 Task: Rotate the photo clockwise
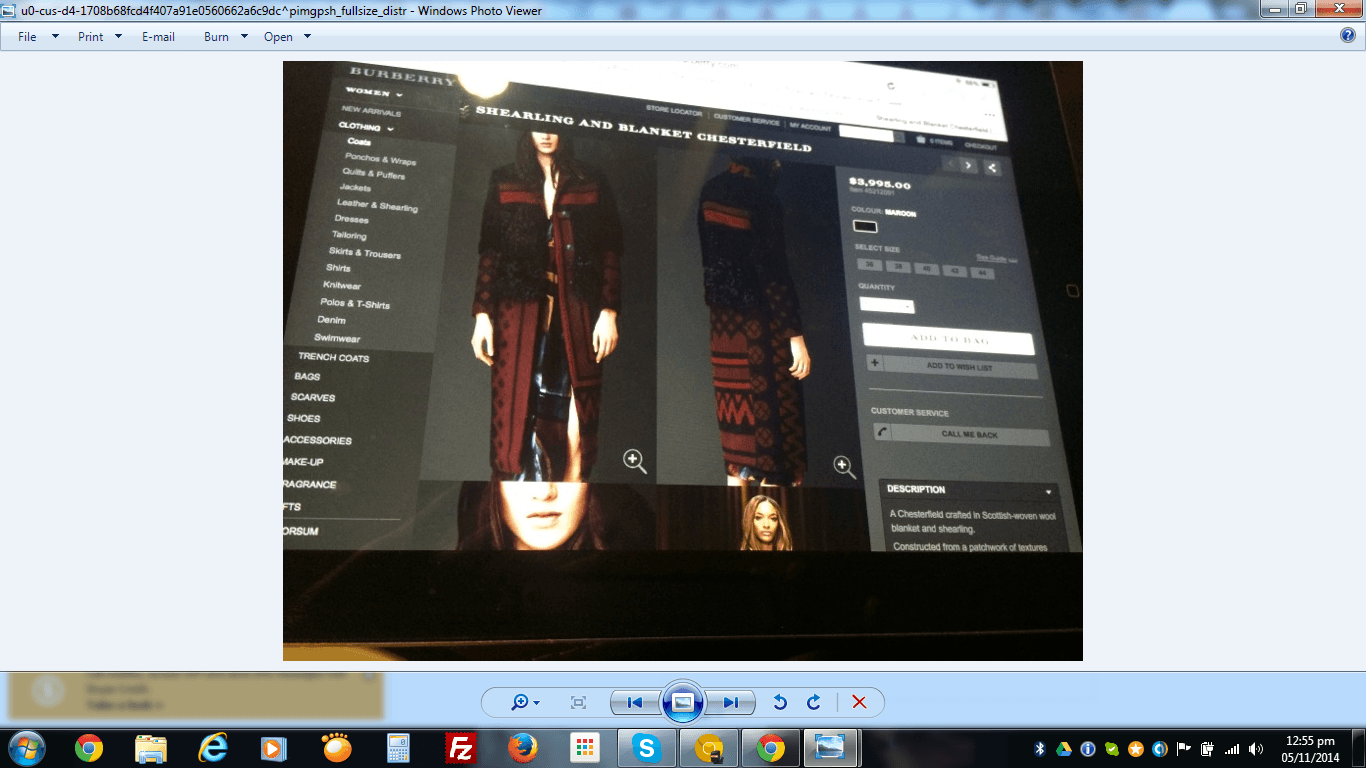(x=814, y=703)
